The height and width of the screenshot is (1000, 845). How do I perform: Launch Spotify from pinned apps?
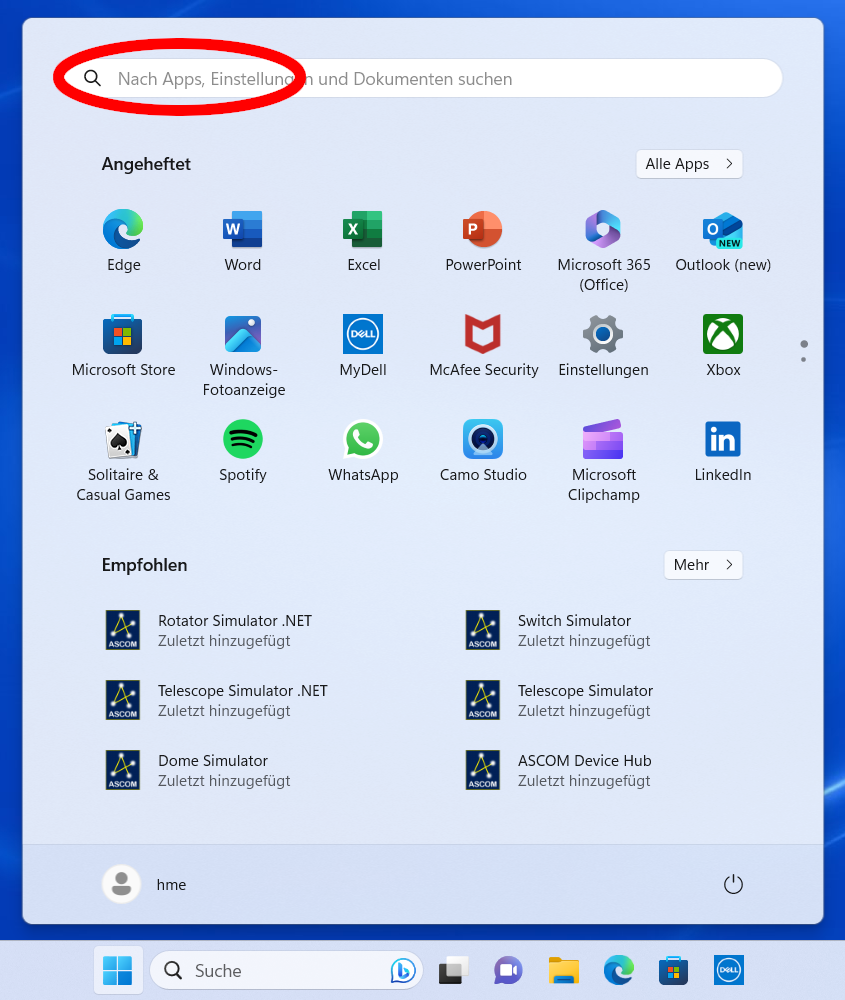(242, 450)
